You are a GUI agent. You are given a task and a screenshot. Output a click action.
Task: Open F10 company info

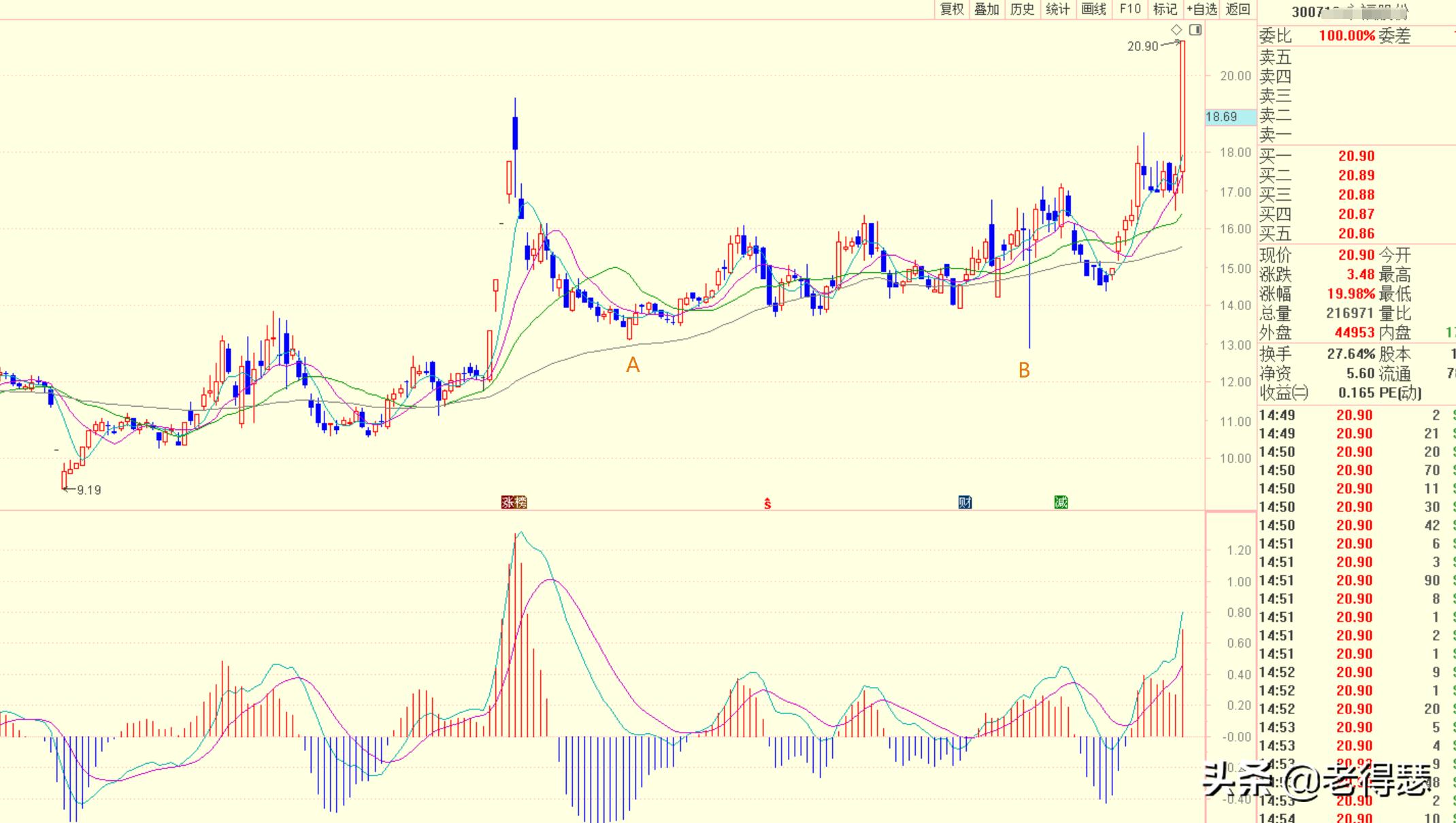[x=1130, y=9]
